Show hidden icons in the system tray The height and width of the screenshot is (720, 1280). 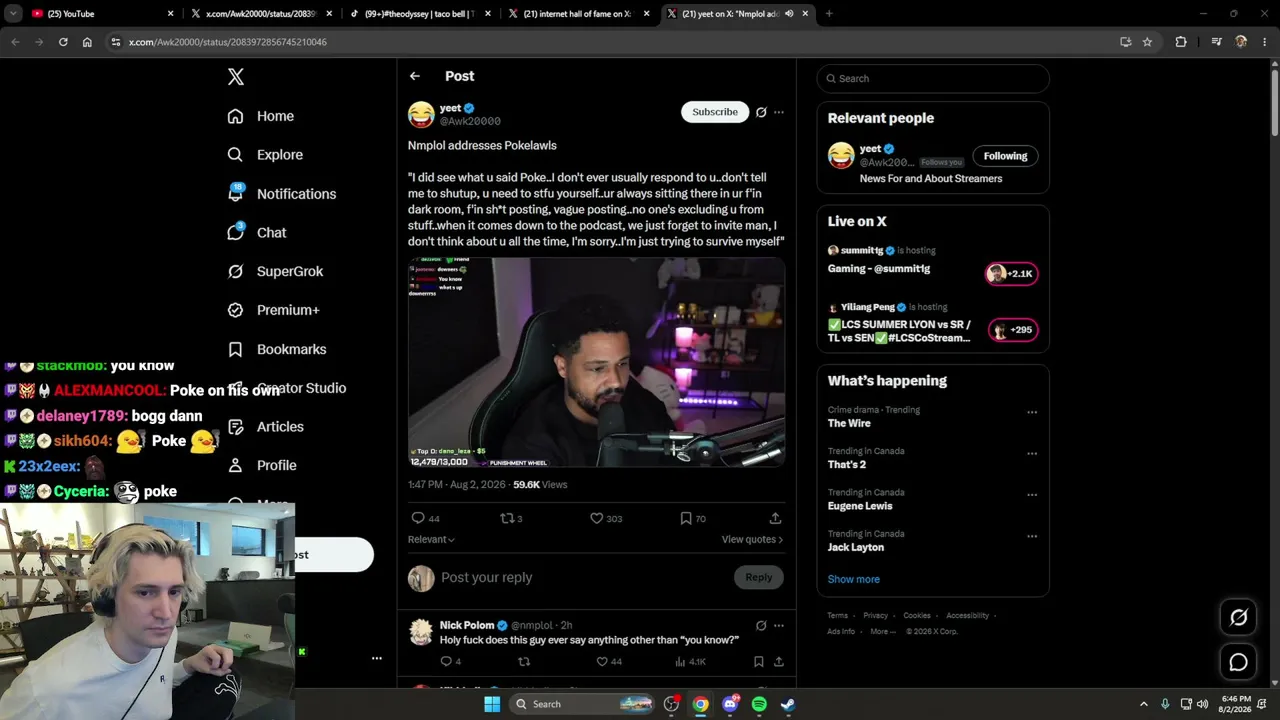(x=1143, y=704)
